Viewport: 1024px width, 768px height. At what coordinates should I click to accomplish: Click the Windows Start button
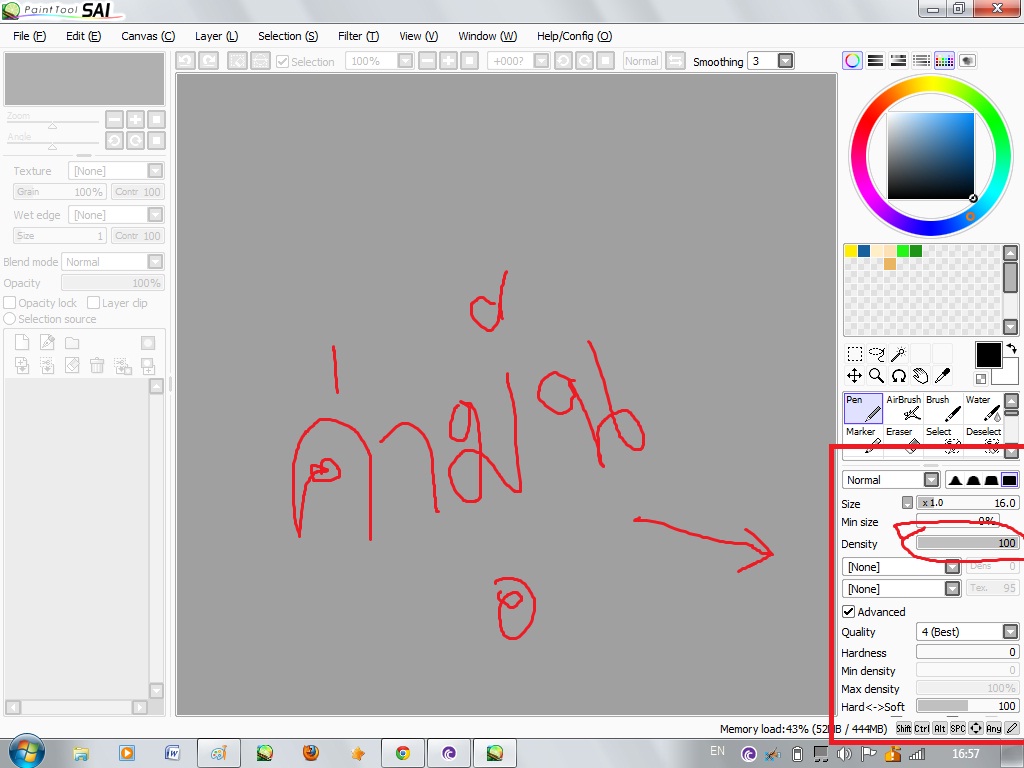(27, 752)
